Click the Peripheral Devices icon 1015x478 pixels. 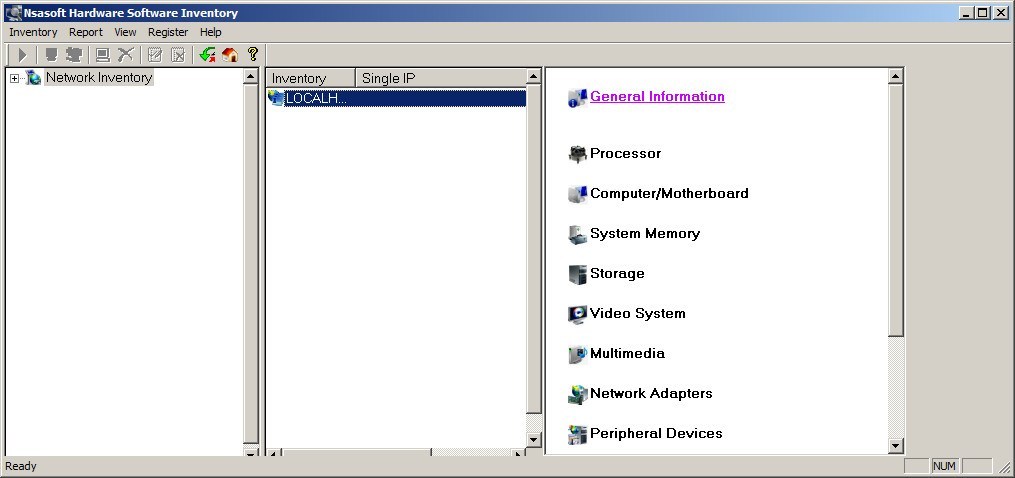coord(577,435)
